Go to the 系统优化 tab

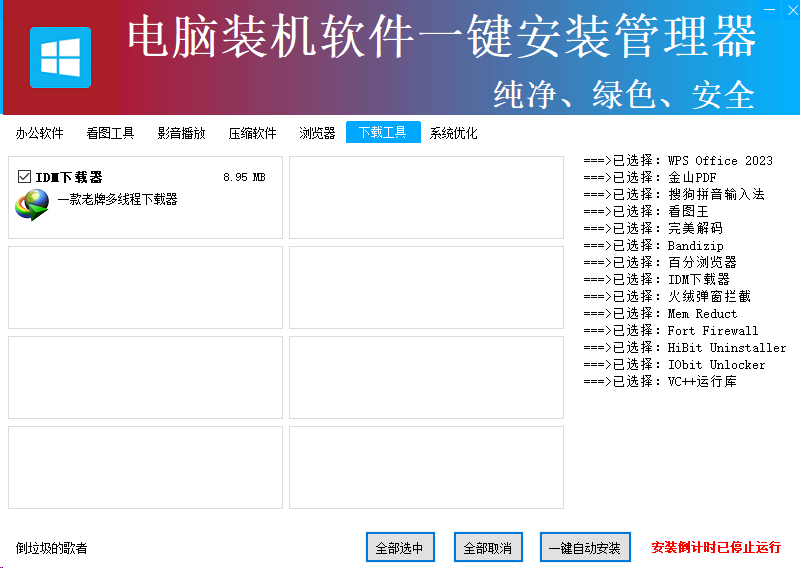pyautogui.click(x=453, y=133)
